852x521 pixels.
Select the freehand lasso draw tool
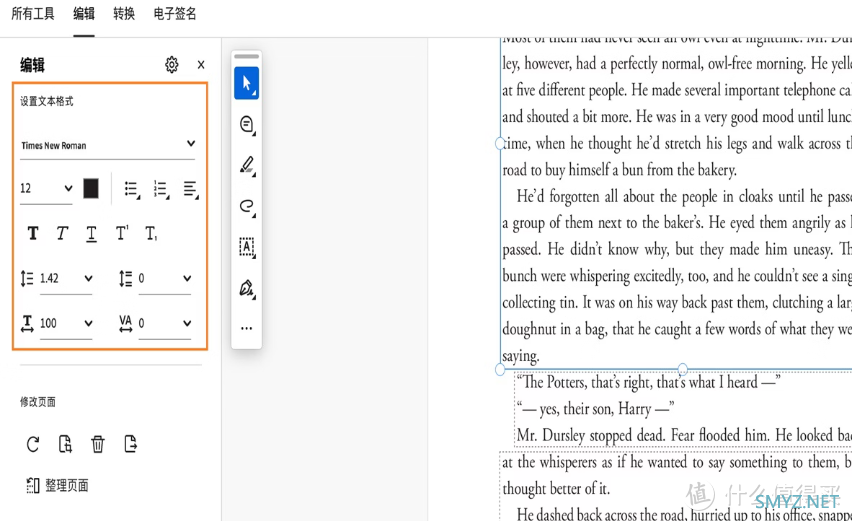247,206
